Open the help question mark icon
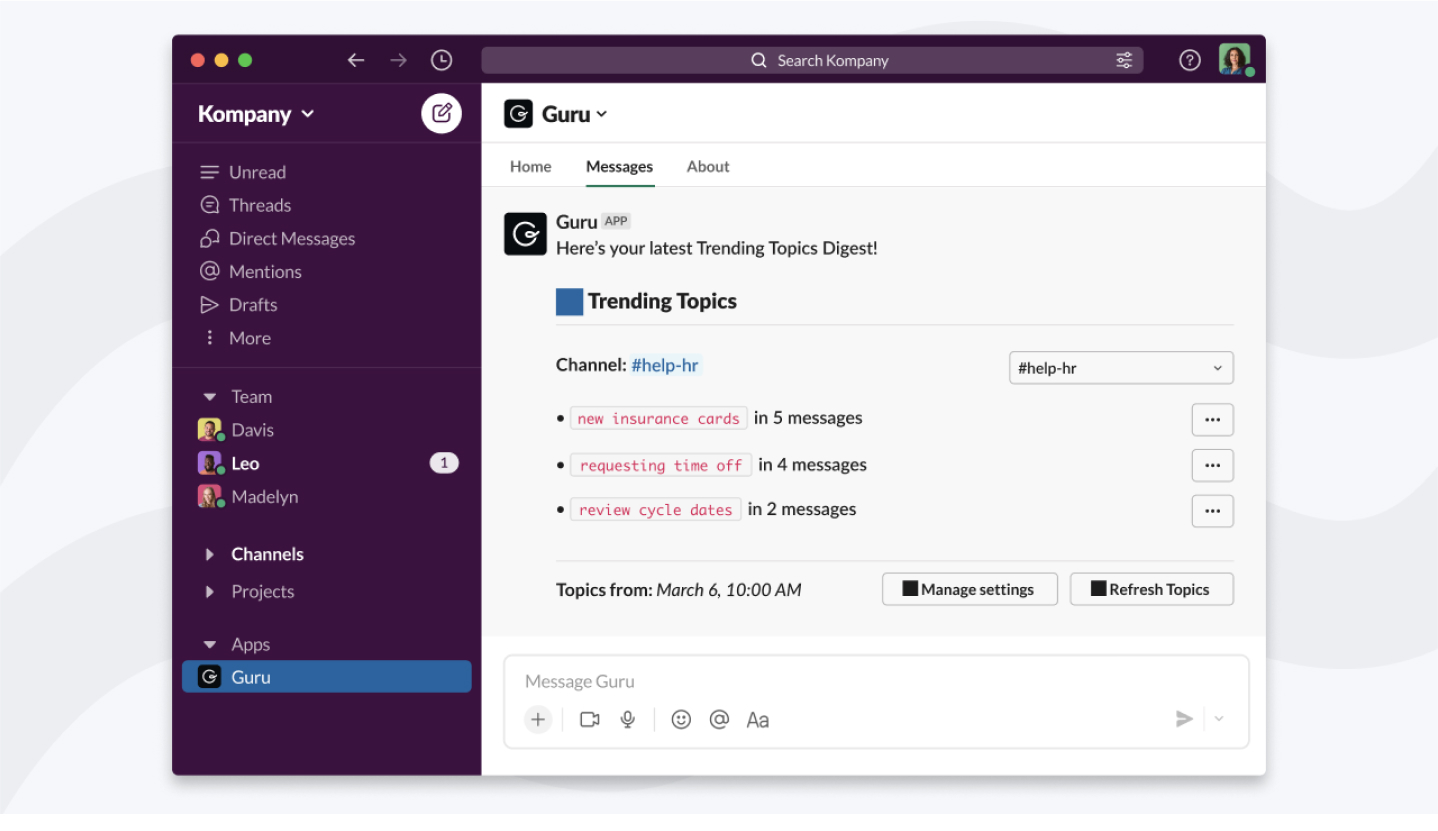This screenshot has width=1438, height=831. coord(1189,60)
